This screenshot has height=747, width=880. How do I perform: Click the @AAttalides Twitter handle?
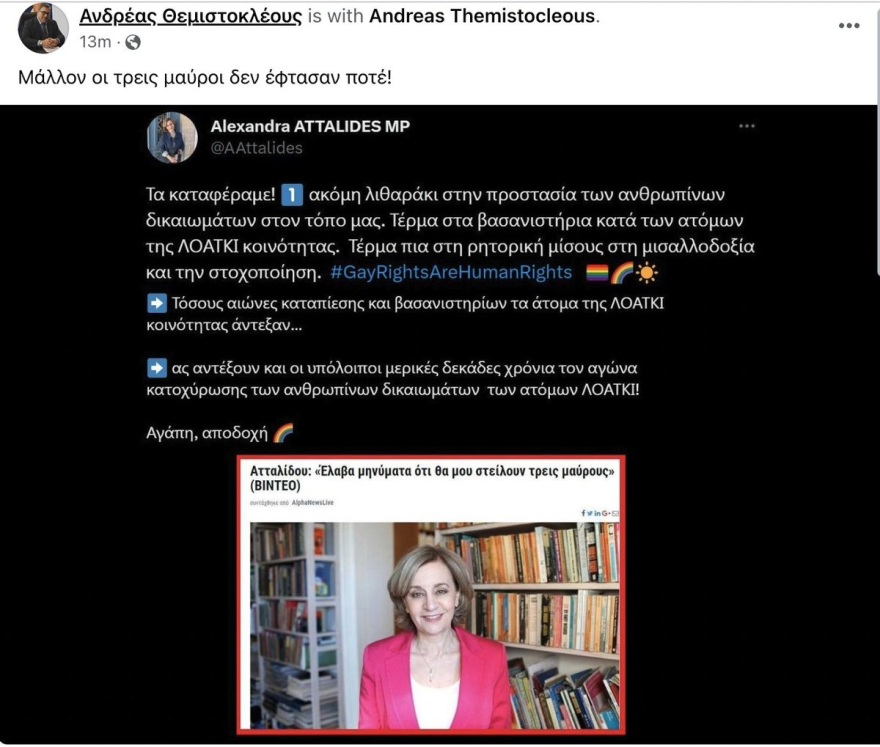coord(256,148)
